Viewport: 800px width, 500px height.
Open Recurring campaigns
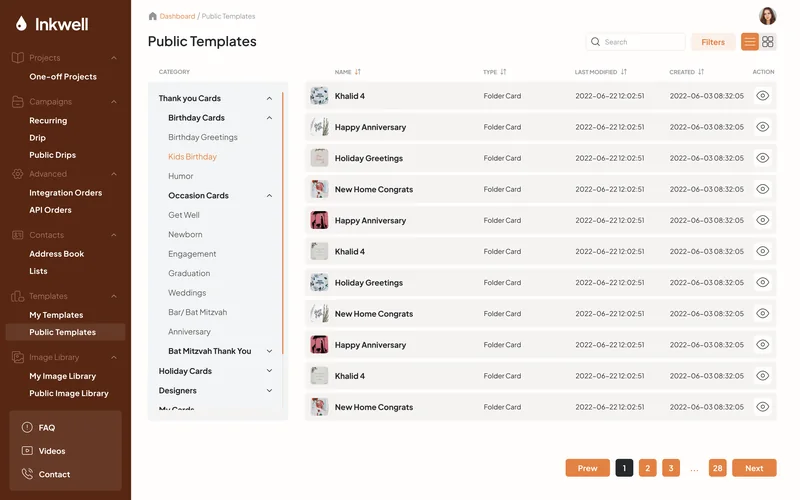(x=48, y=120)
